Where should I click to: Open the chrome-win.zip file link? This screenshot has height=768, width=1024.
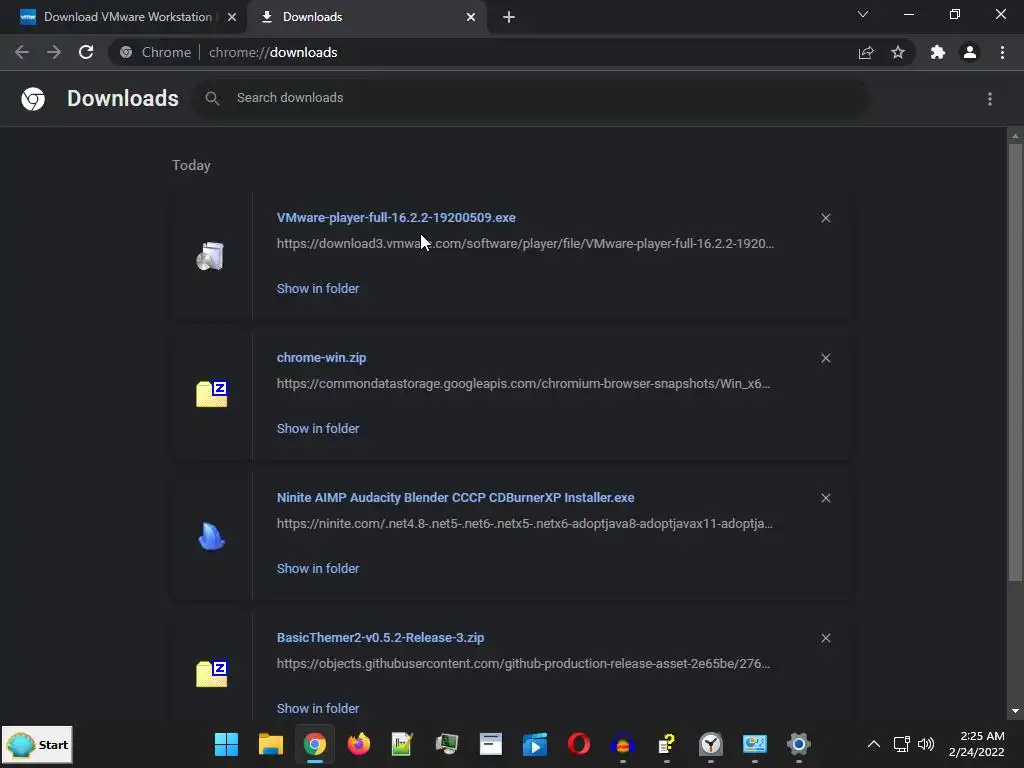[321, 357]
